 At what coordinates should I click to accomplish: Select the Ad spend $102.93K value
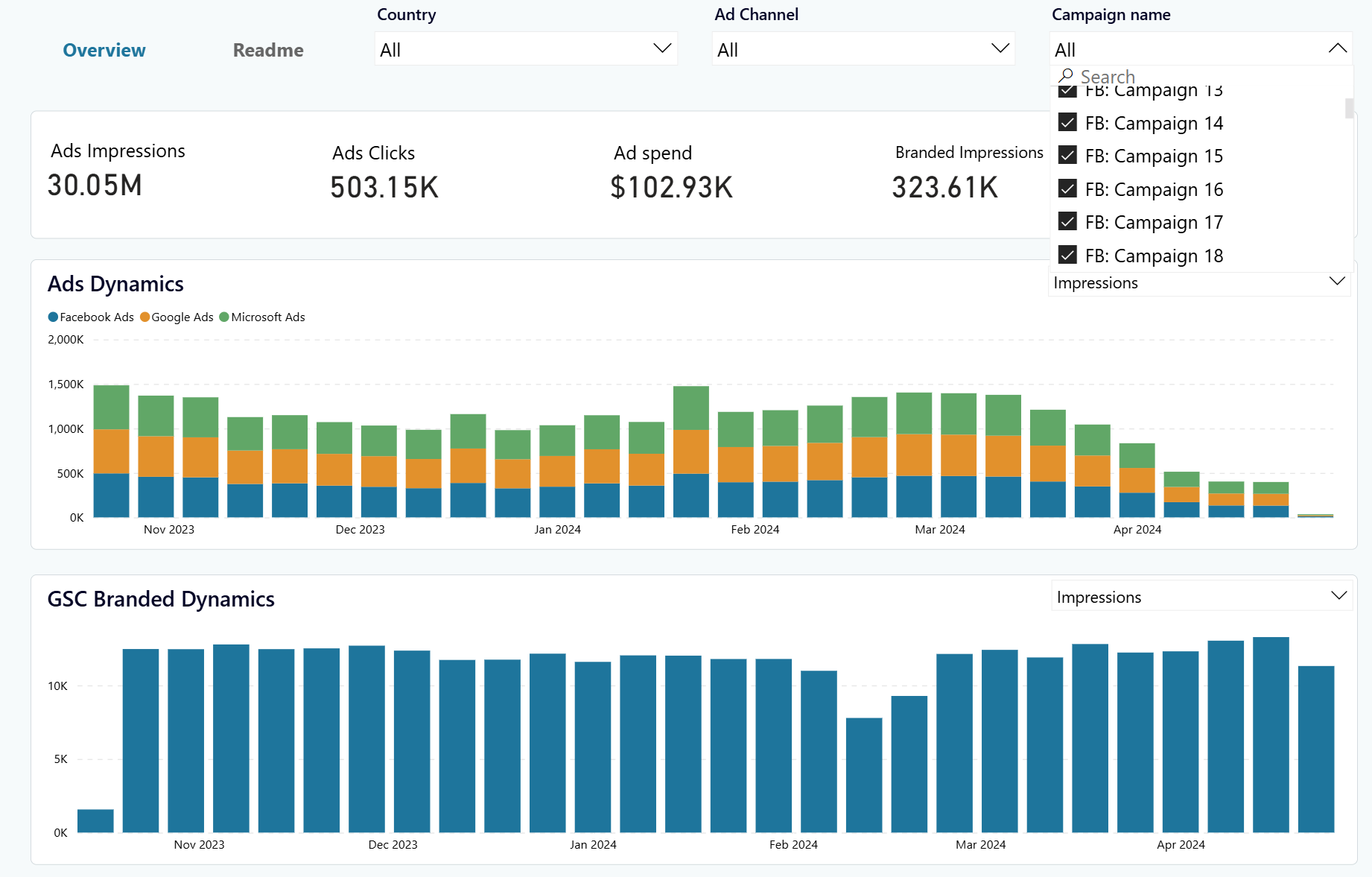coord(672,188)
